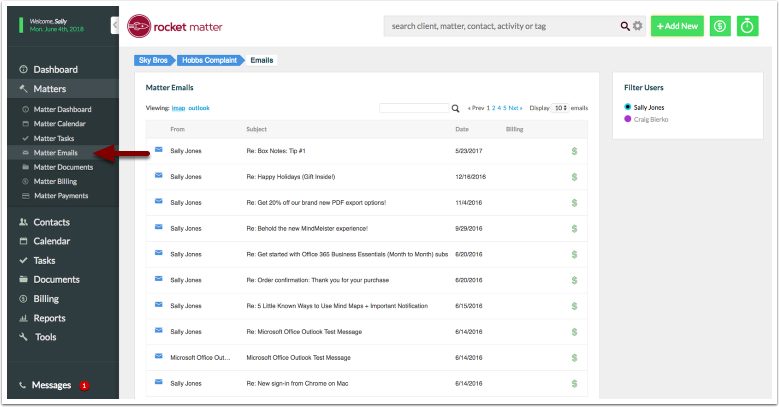The image size is (779, 407).
Task: Click Emails breadcrumb
Action: (262, 61)
